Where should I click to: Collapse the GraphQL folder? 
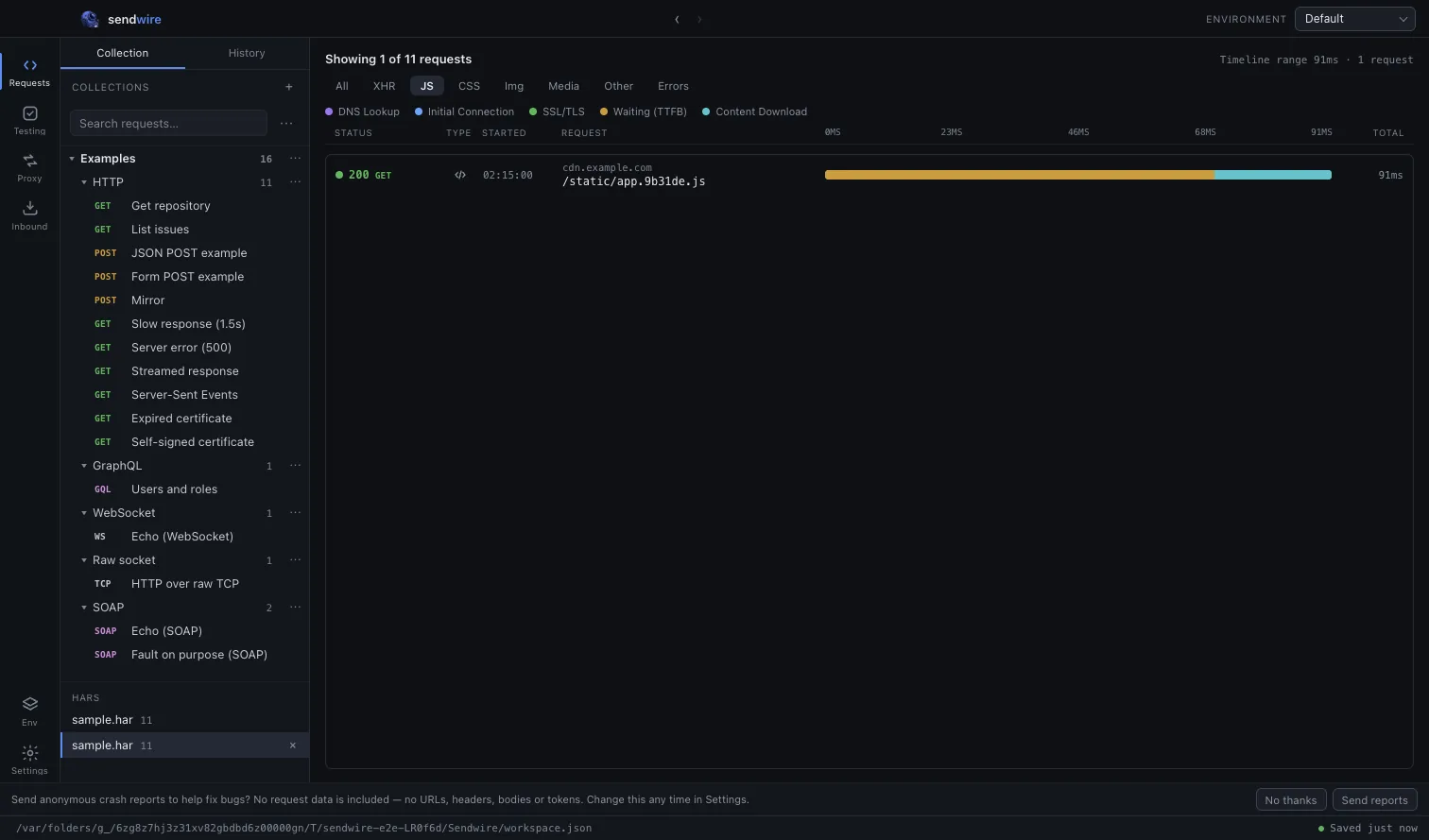tap(84, 466)
